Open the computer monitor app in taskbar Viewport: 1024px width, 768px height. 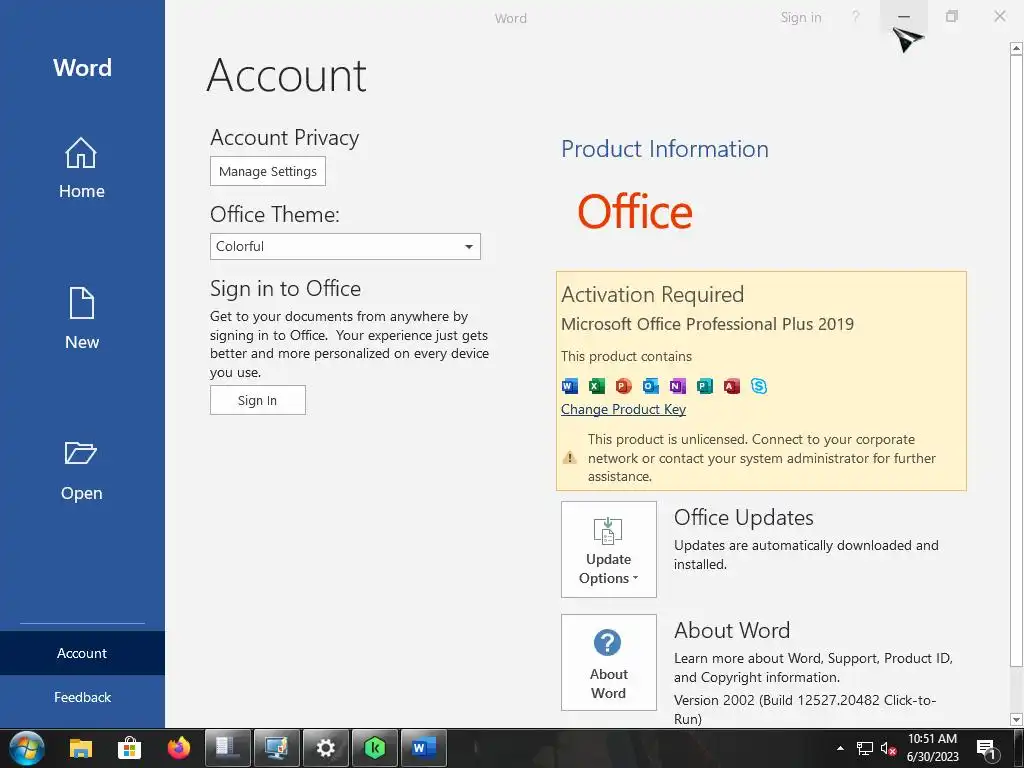(276, 748)
